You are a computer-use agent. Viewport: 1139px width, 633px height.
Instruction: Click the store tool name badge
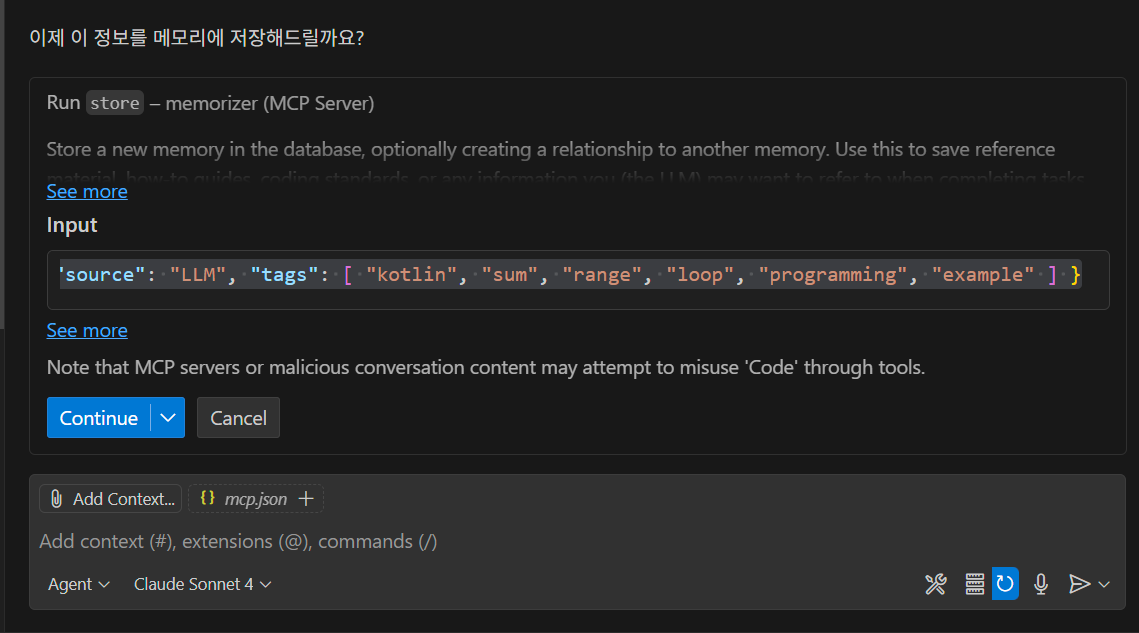tap(115, 103)
